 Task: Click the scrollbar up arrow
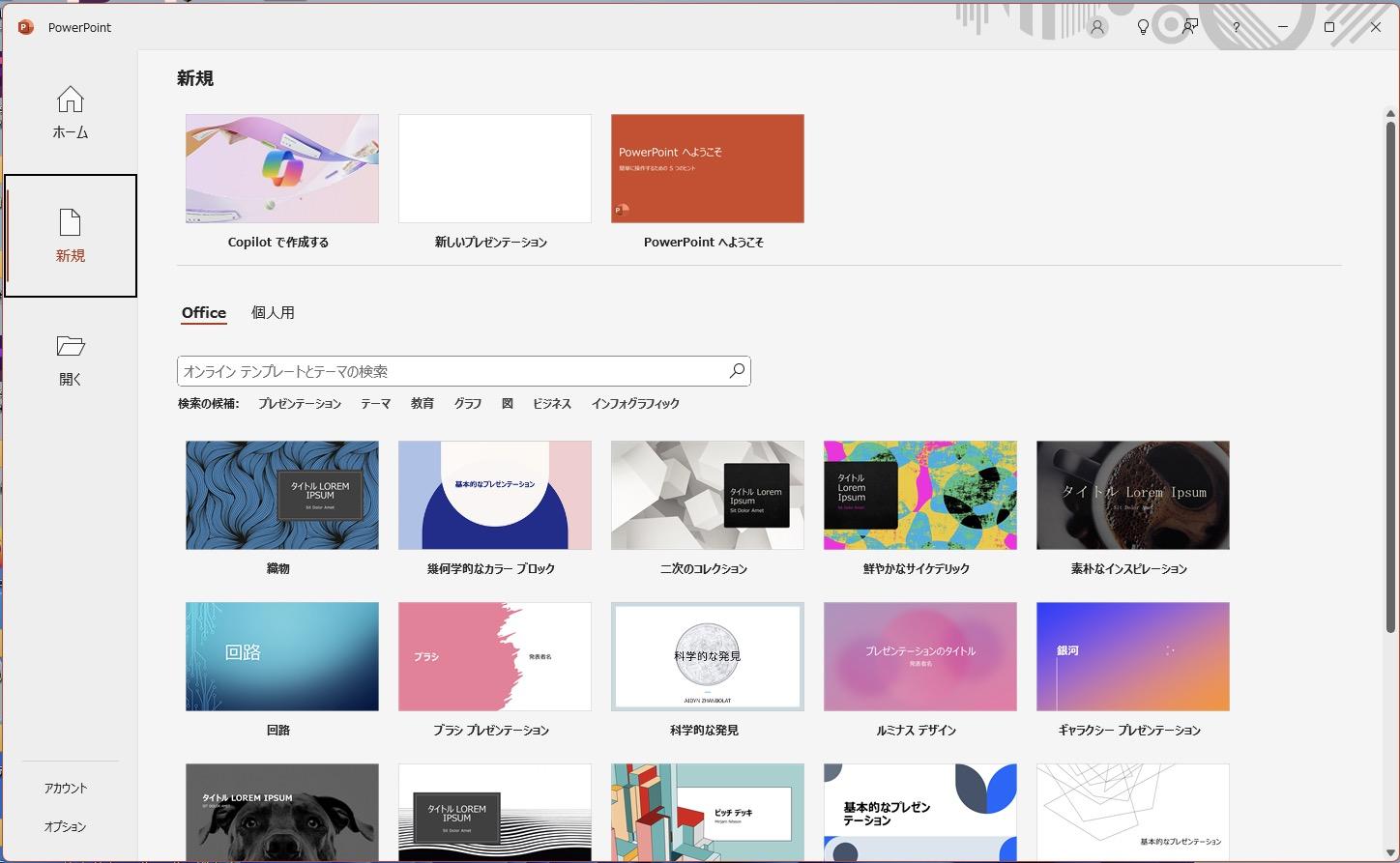coord(1391,114)
